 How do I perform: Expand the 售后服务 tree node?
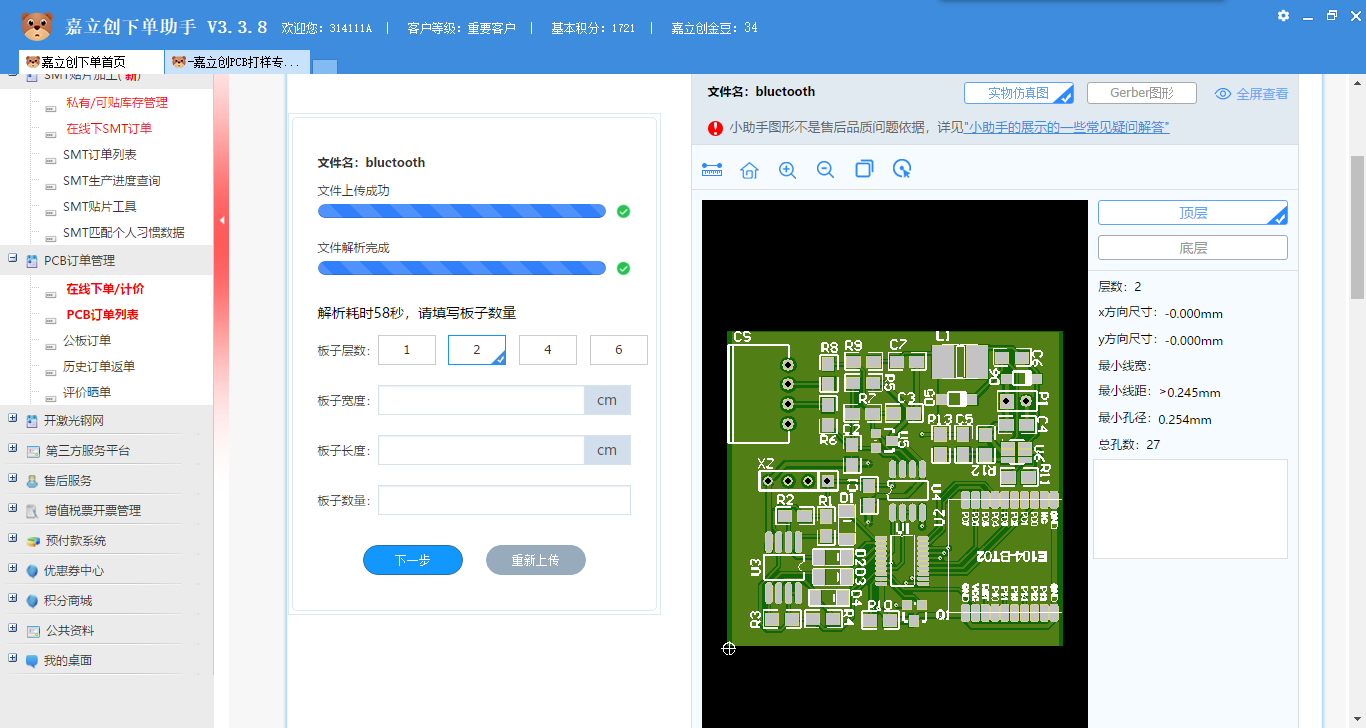point(13,479)
